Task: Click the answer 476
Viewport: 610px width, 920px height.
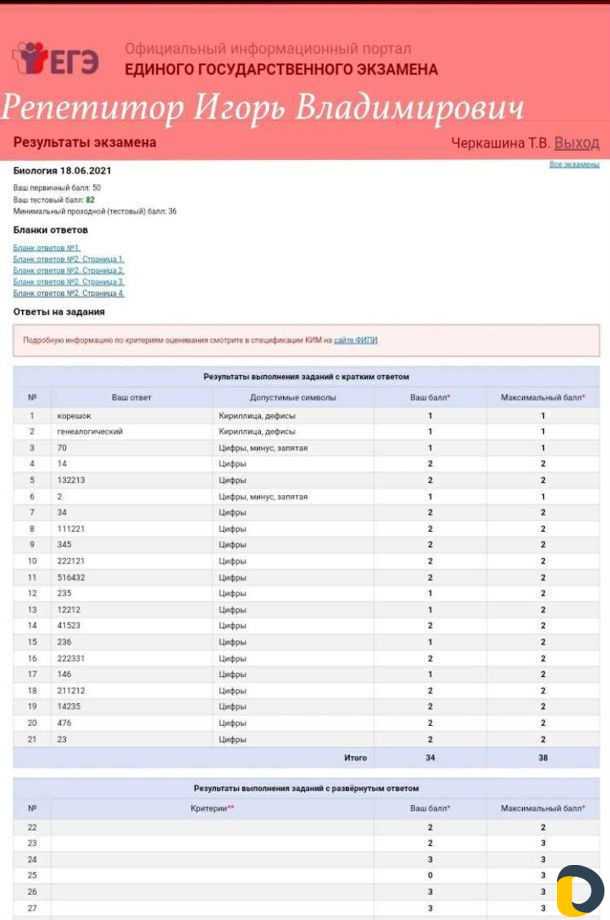Action: (x=64, y=723)
